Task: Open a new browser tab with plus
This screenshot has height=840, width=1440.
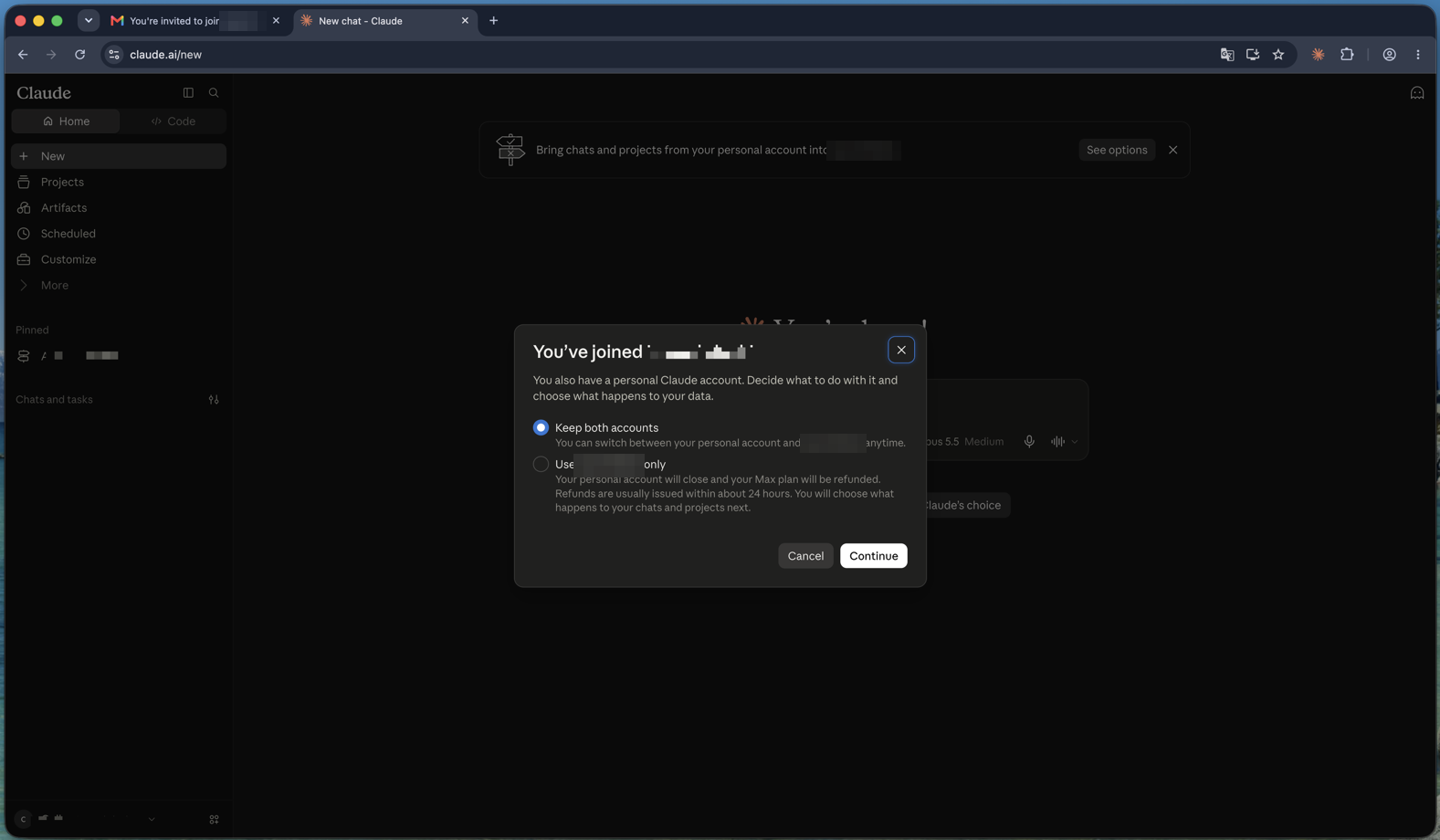Action: 494,20
